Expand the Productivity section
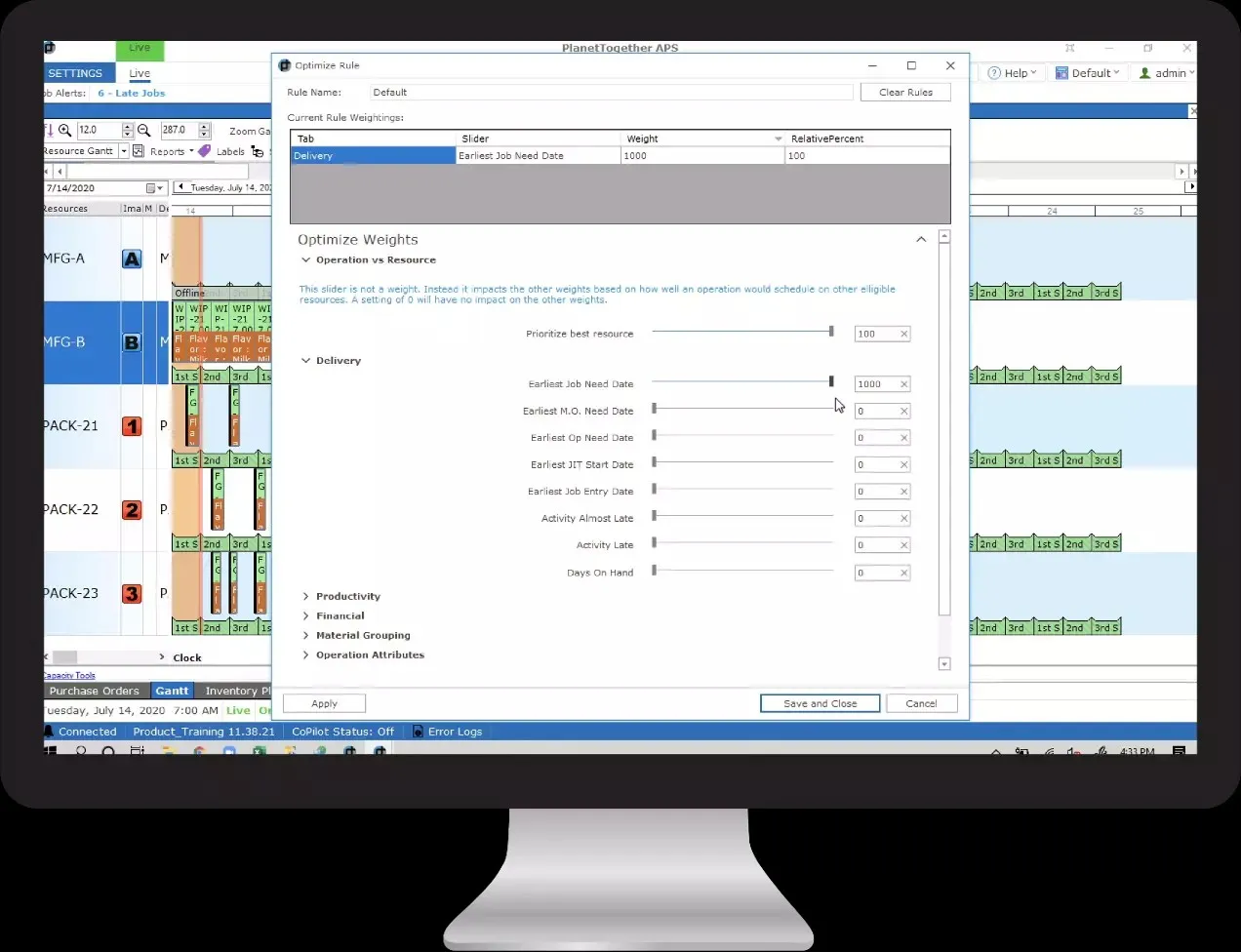The image size is (1241, 952). (x=305, y=597)
